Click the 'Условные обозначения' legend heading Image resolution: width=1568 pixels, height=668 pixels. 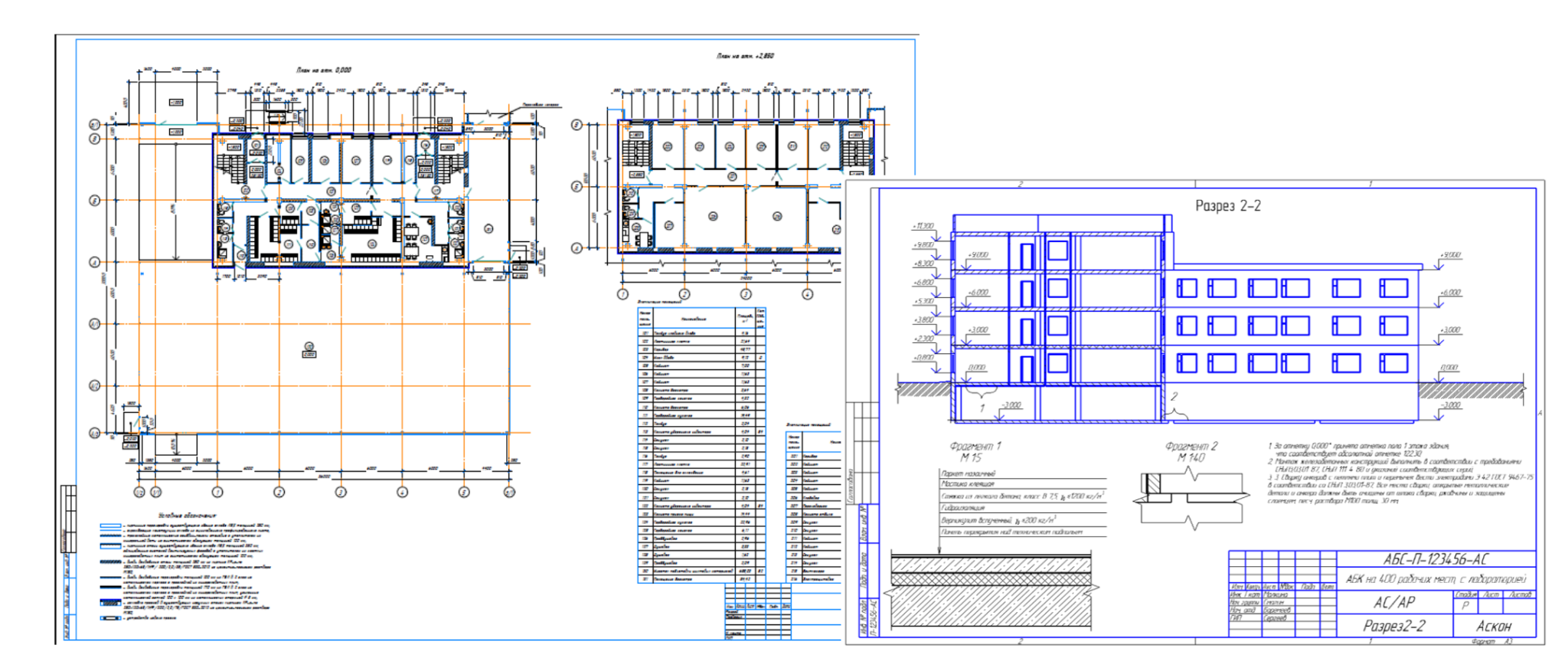point(187,516)
